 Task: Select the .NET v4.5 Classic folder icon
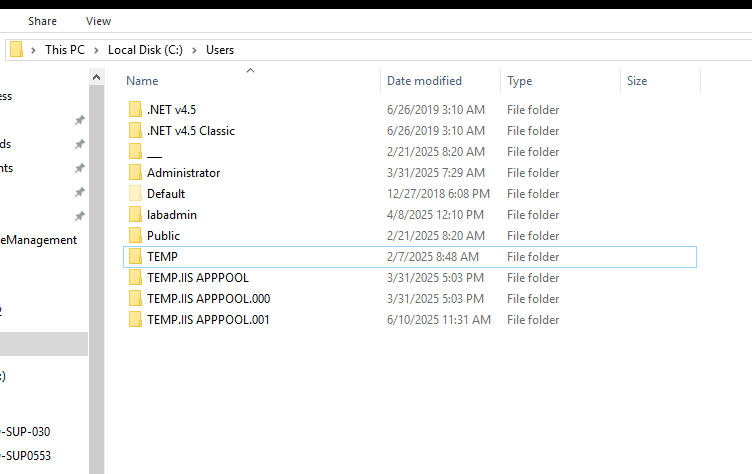point(135,130)
